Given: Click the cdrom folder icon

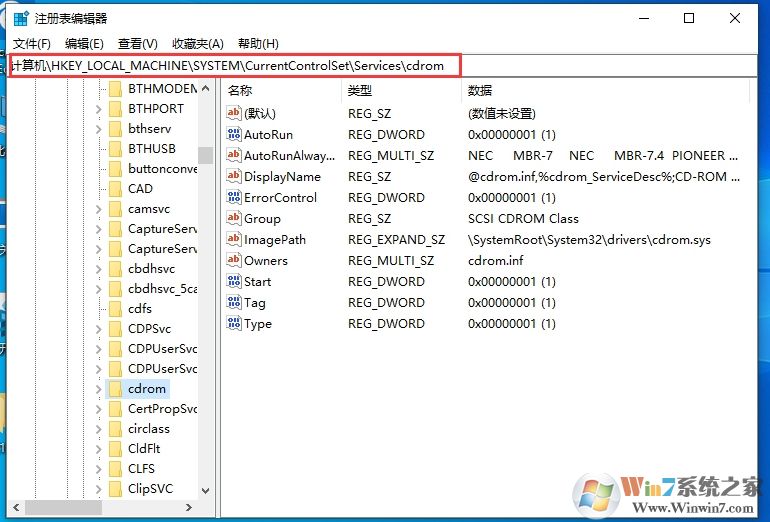Looking at the screenshot, I should [115, 388].
